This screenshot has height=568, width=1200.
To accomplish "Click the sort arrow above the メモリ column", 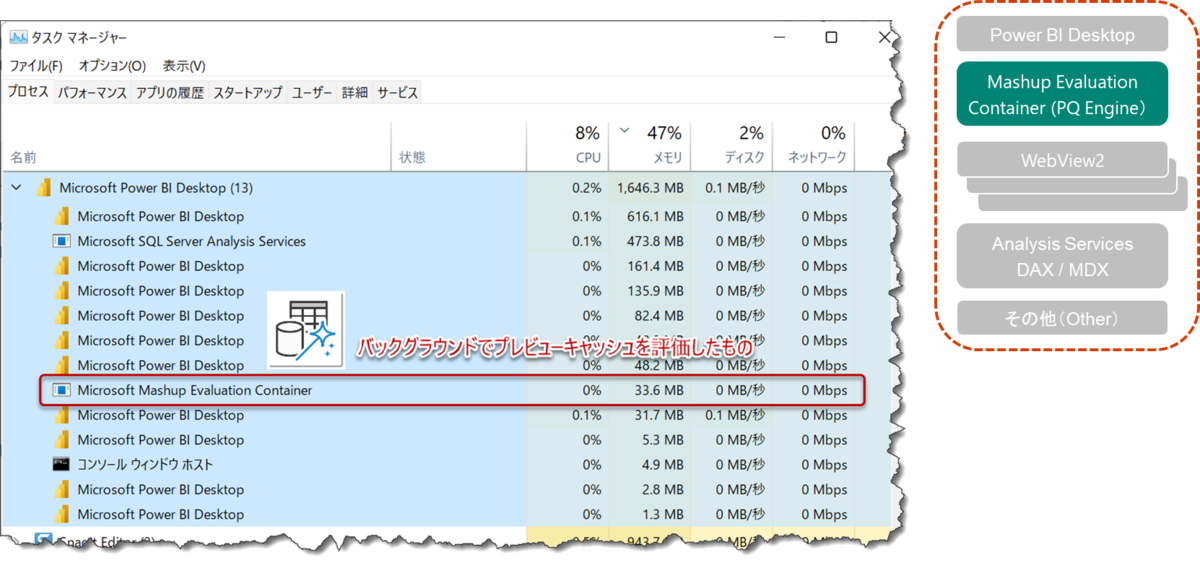I will click(x=625, y=130).
